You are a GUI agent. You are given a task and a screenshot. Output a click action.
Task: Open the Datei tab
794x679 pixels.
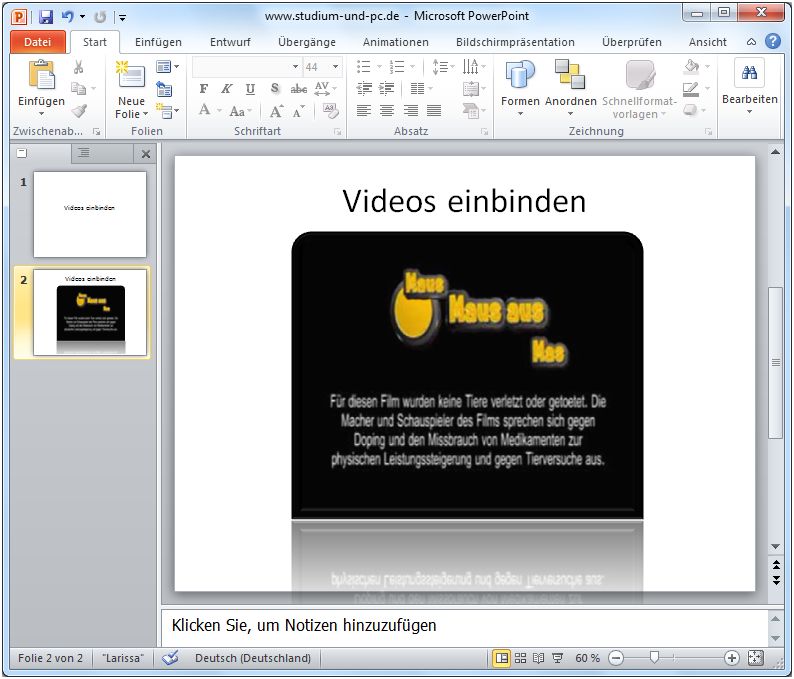point(37,42)
